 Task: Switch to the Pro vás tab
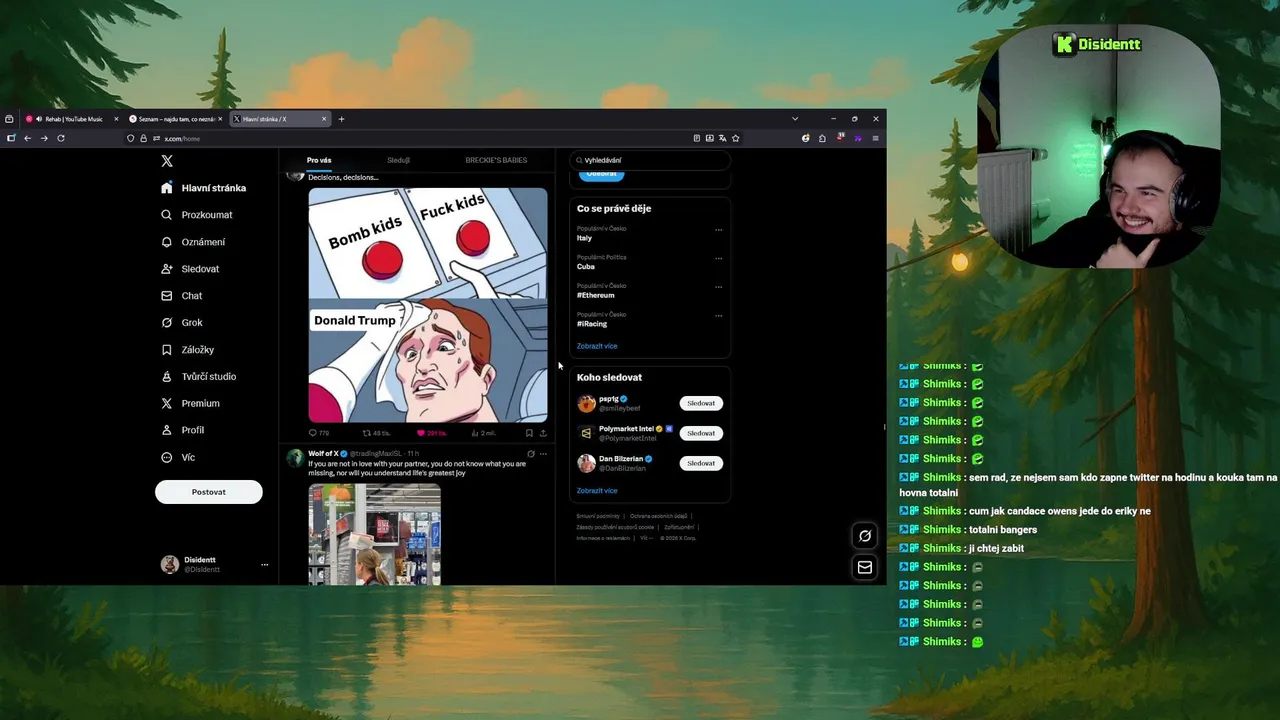pyautogui.click(x=319, y=160)
